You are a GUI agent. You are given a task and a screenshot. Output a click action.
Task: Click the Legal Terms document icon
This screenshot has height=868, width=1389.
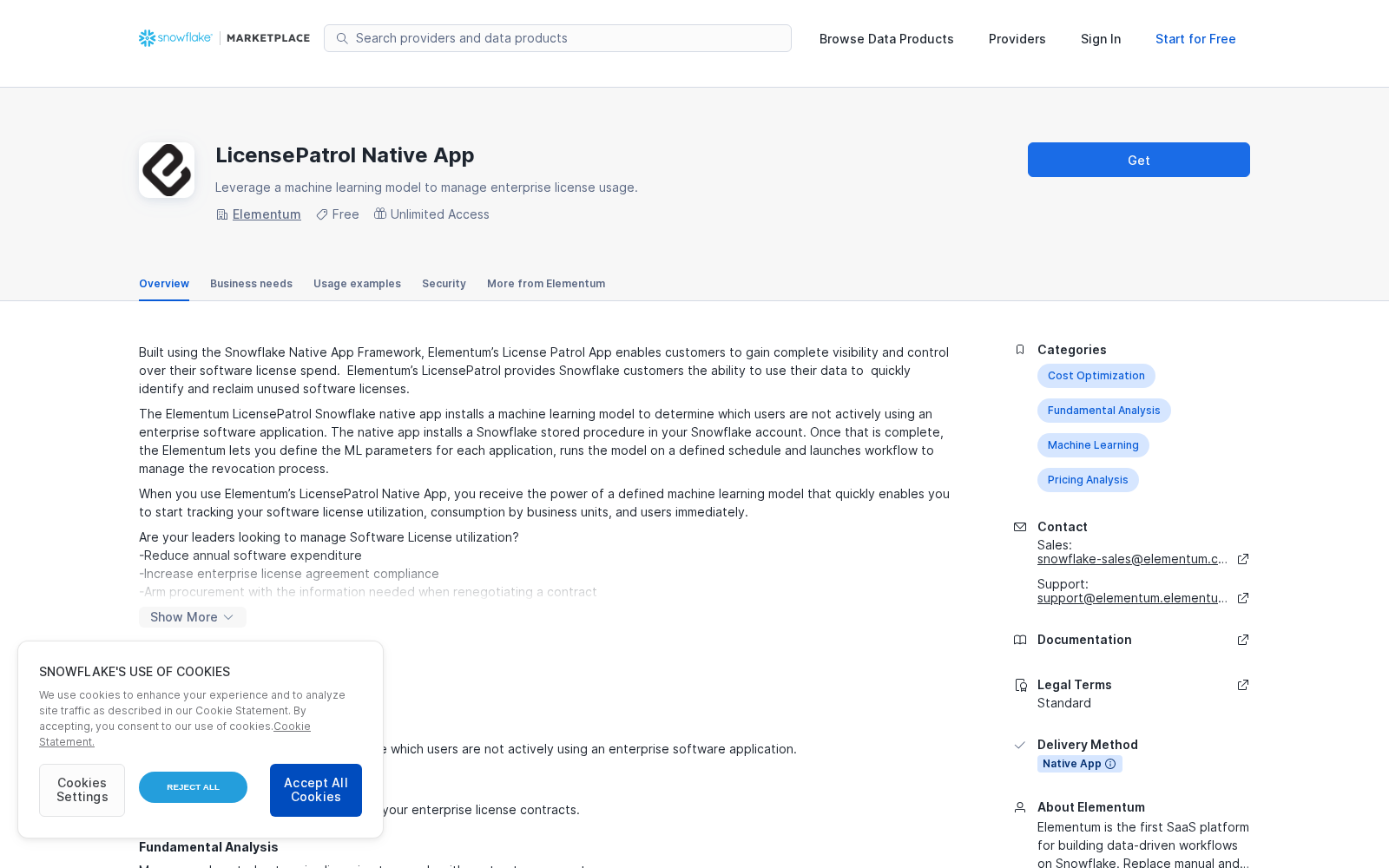click(x=1021, y=685)
